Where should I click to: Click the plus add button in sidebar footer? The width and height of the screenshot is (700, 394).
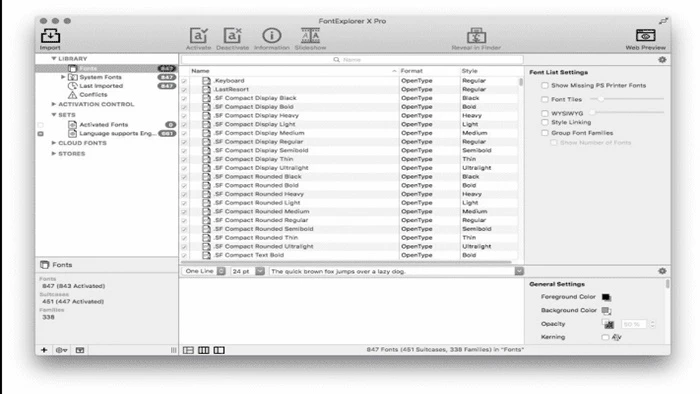44,350
